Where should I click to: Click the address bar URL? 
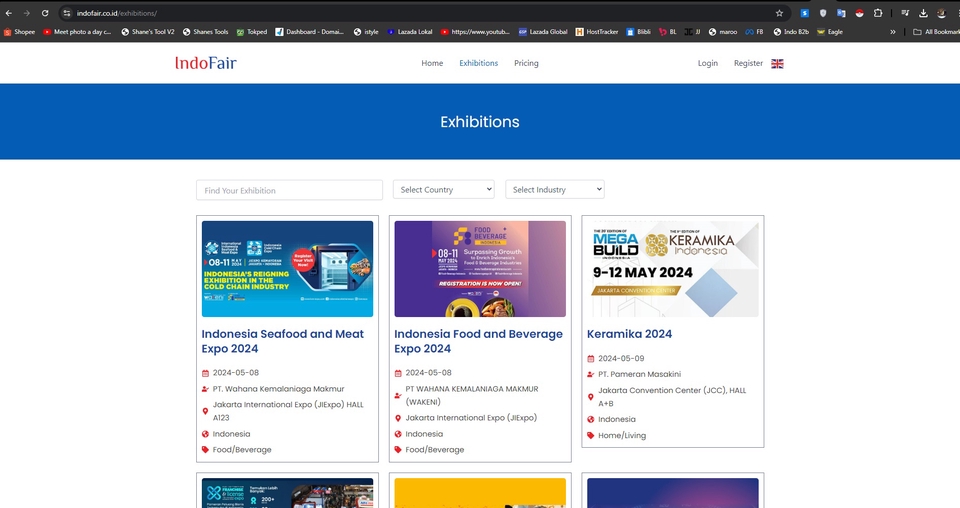pyautogui.click(x=117, y=13)
